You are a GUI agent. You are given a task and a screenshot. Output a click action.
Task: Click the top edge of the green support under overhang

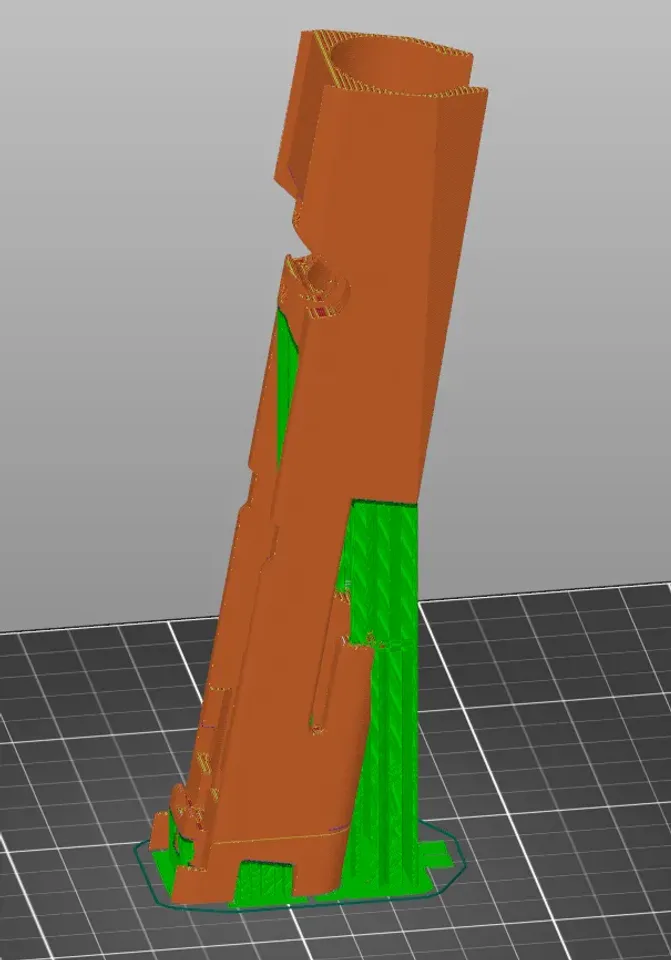(x=385, y=504)
